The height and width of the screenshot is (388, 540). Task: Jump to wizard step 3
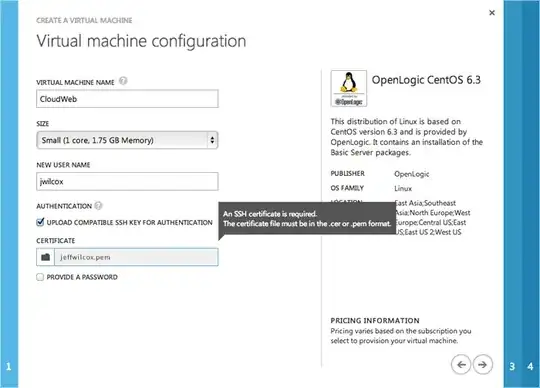(512, 366)
